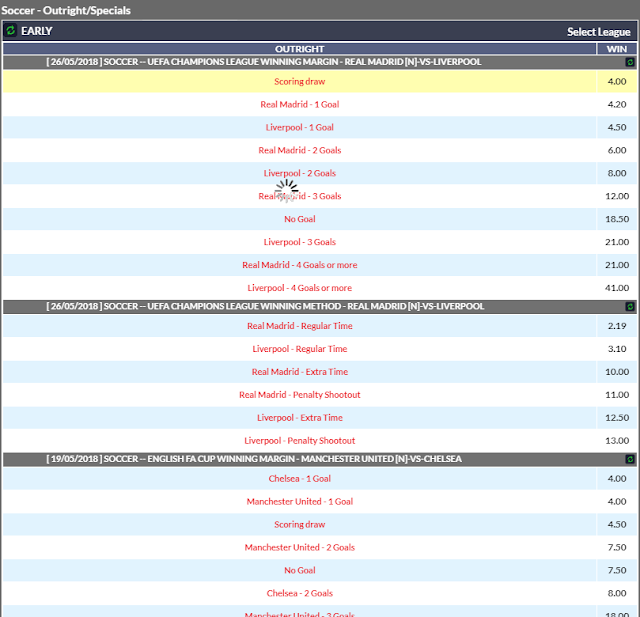
Task: Click the OUTRIGHT column header
Action: tap(300, 49)
